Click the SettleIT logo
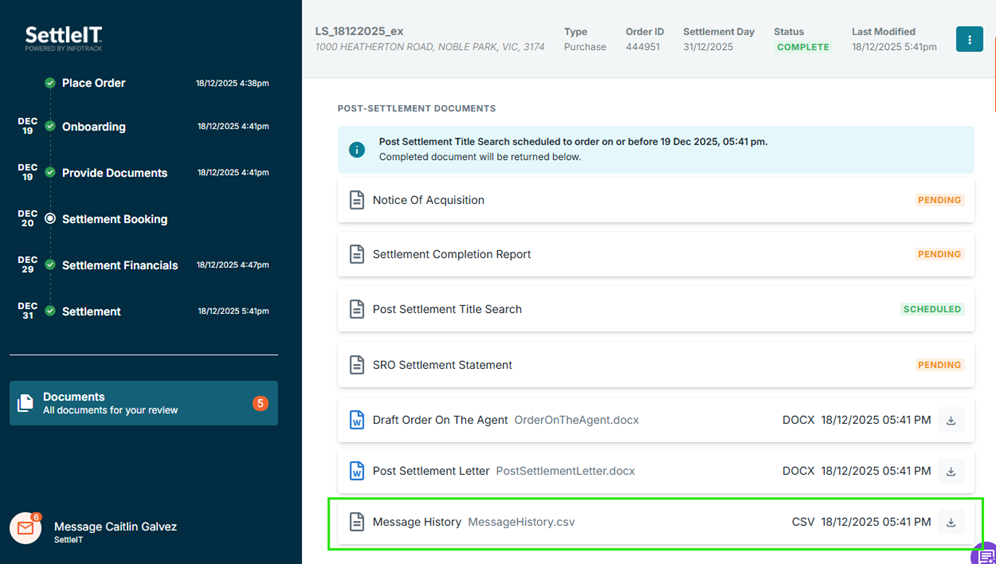 point(63,39)
